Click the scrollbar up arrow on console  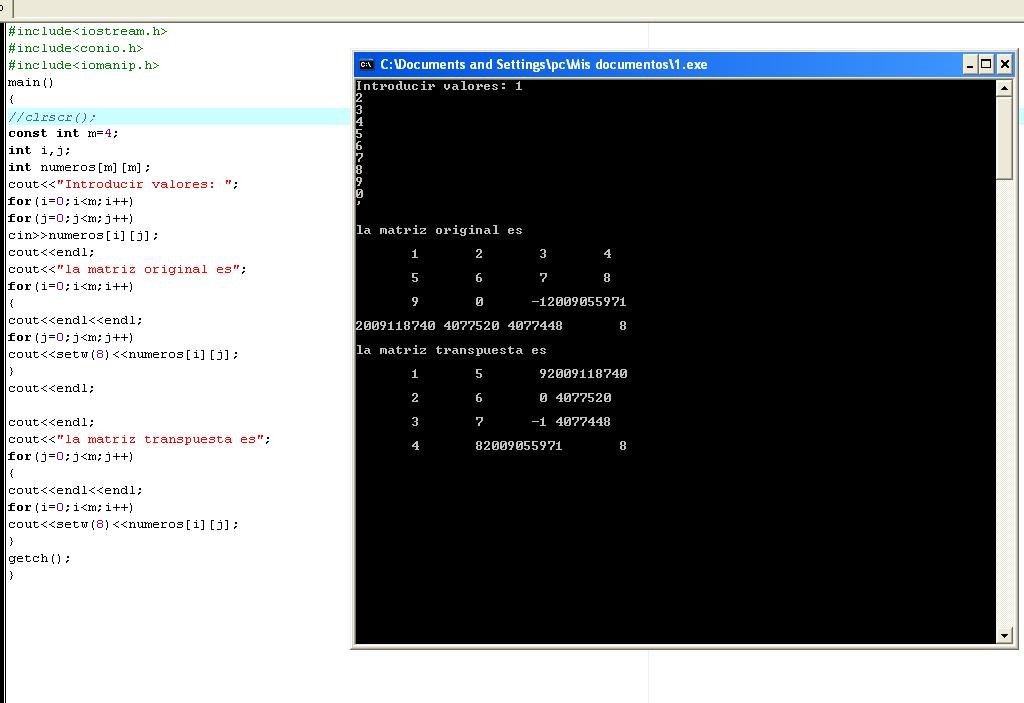point(1003,86)
